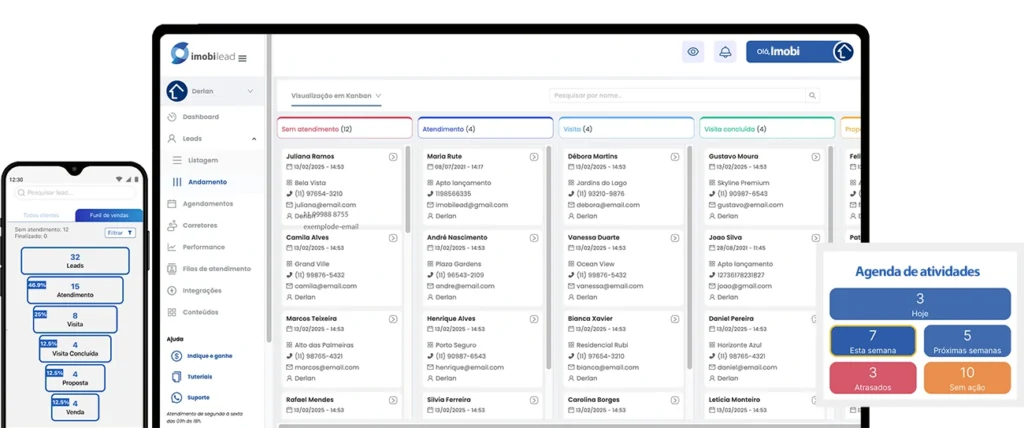Image resolution: width=1024 pixels, height=428 pixels.
Task: Open Agendamentos calendar in sidebar
Action: (207, 203)
